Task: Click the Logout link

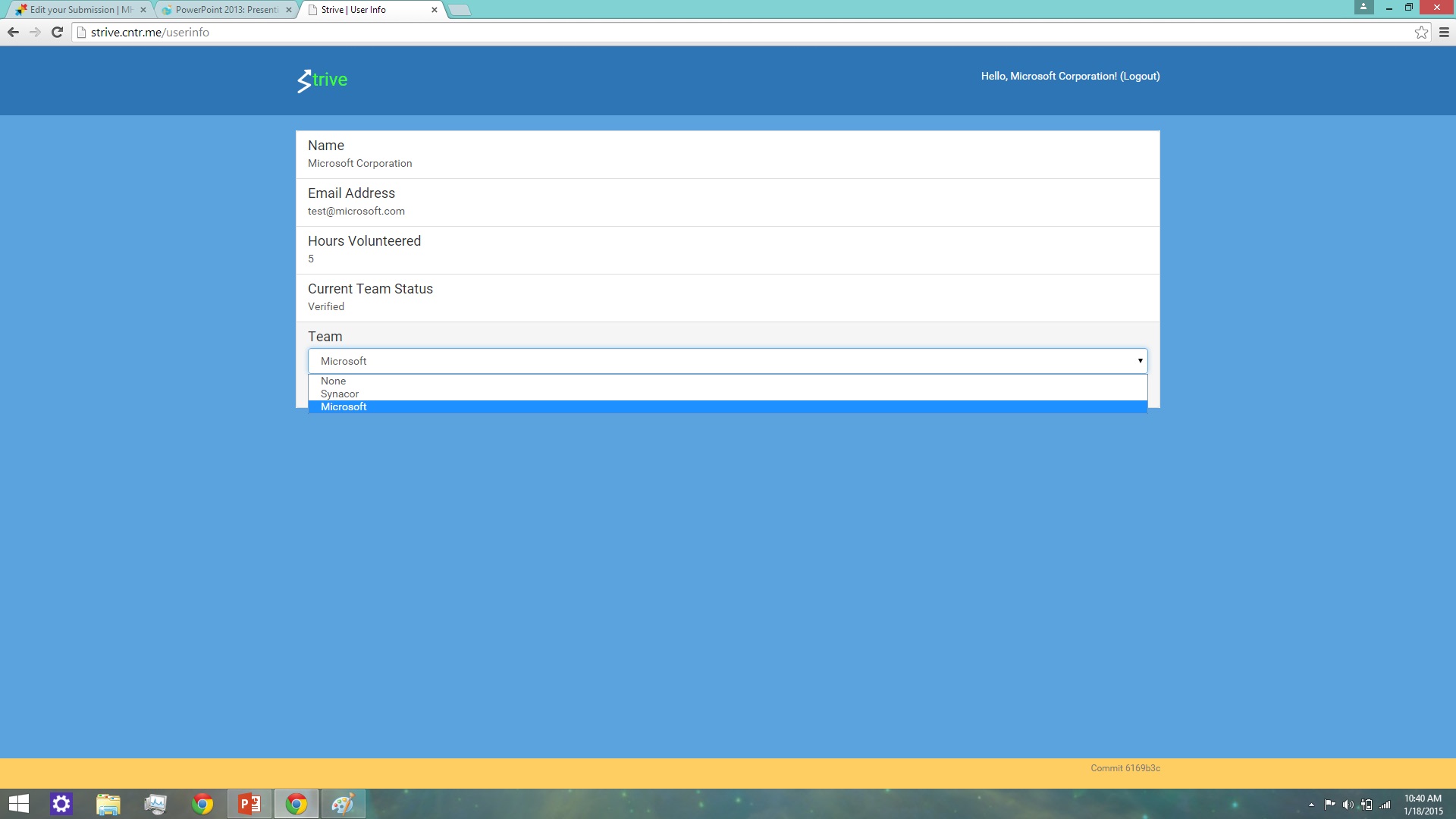Action: (x=1140, y=76)
